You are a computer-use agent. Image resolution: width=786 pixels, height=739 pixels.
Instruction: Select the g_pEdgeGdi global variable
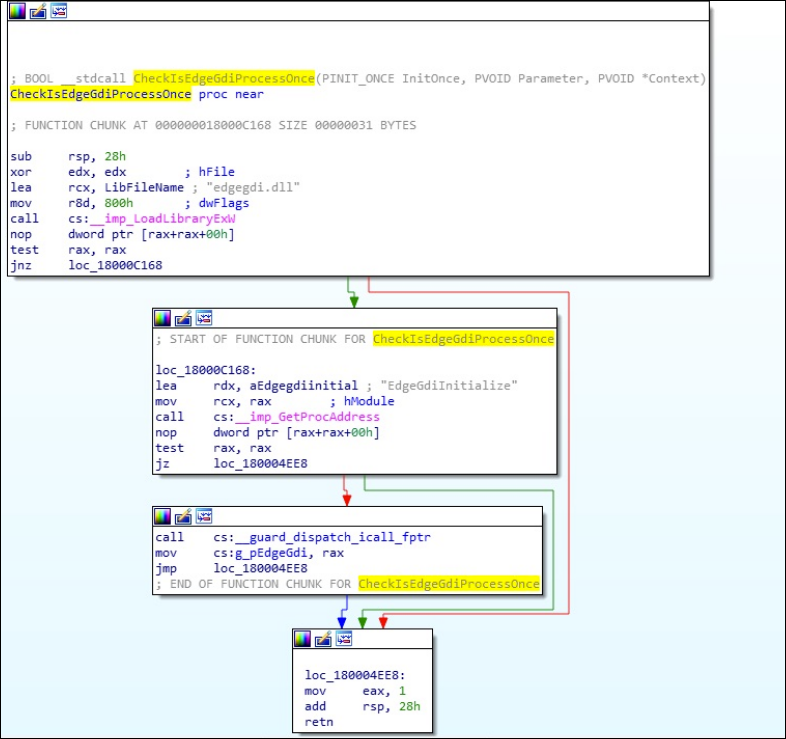coord(271,552)
